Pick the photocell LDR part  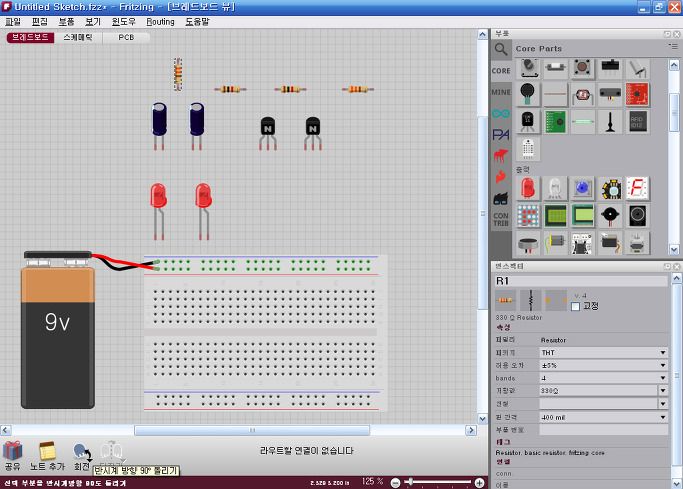[582, 94]
